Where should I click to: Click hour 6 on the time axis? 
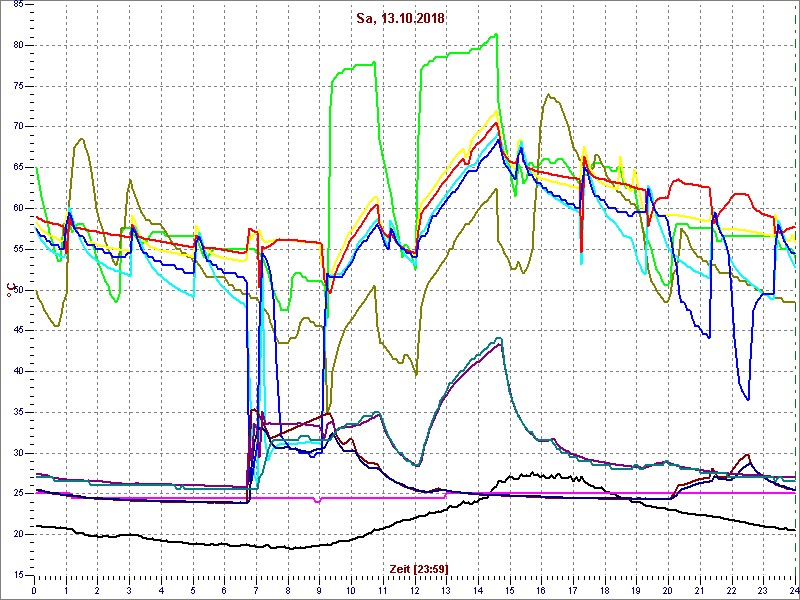224,590
